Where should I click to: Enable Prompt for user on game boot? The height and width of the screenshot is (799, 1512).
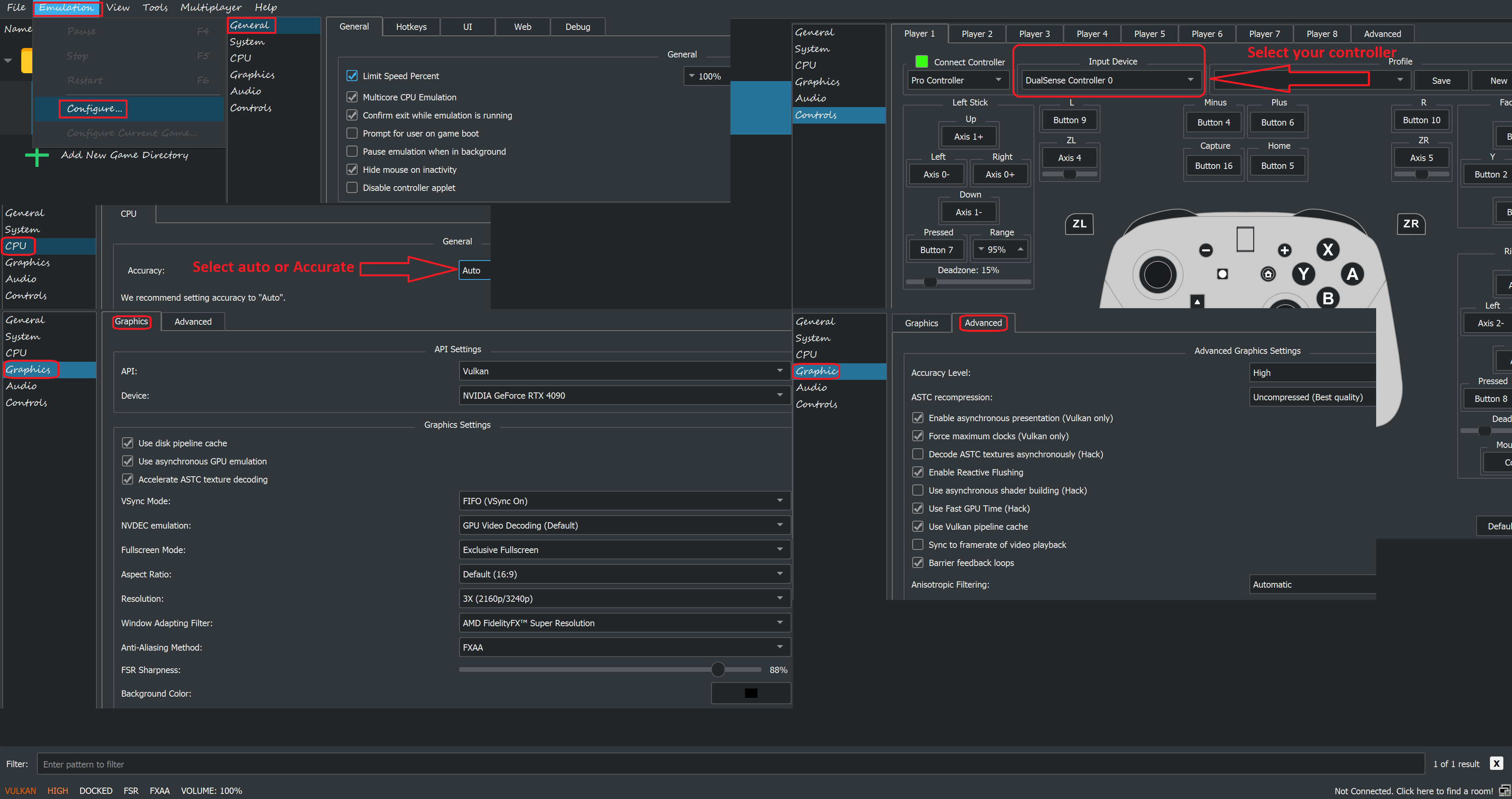(x=352, y=133)
